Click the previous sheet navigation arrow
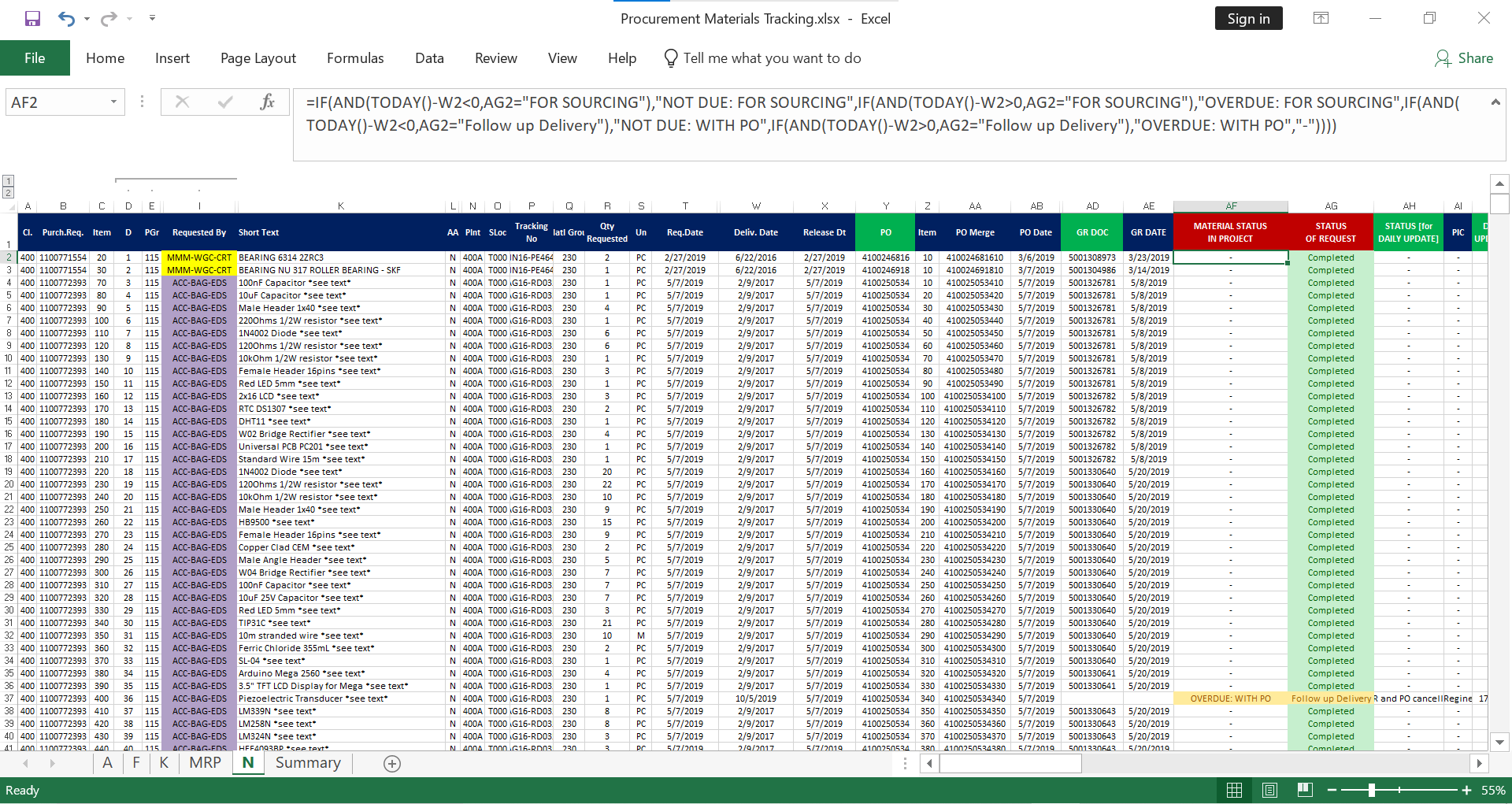This screenshot has height=804, width=1512. pos(26,764)
